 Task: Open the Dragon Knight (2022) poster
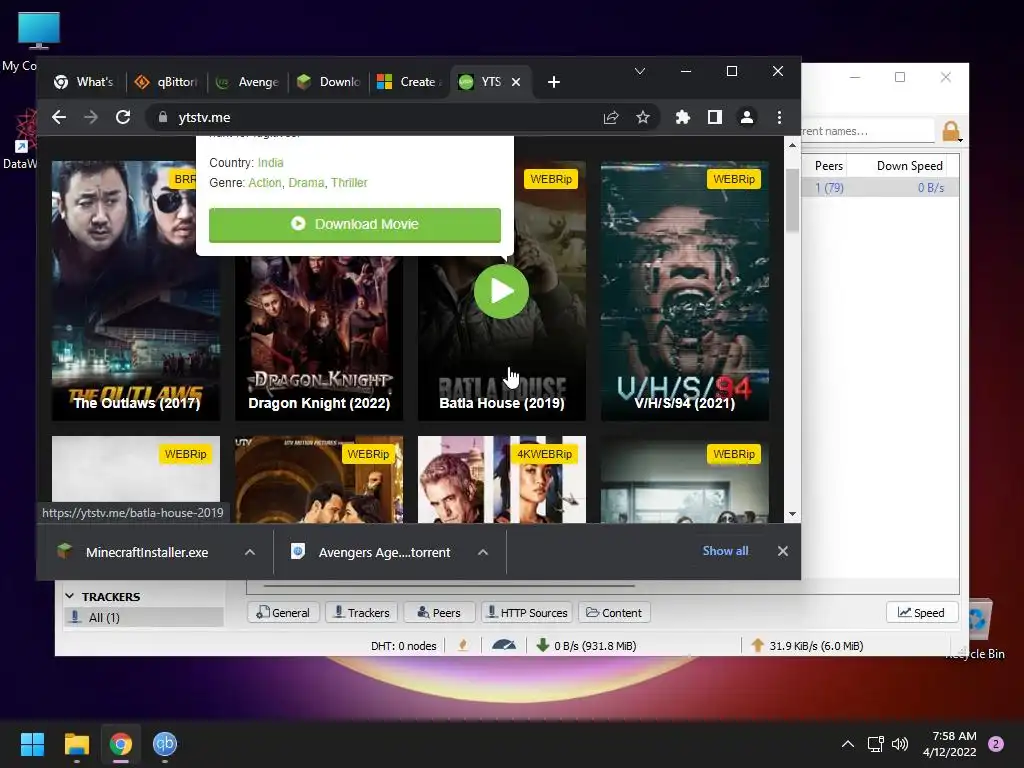tap(319, 338)
